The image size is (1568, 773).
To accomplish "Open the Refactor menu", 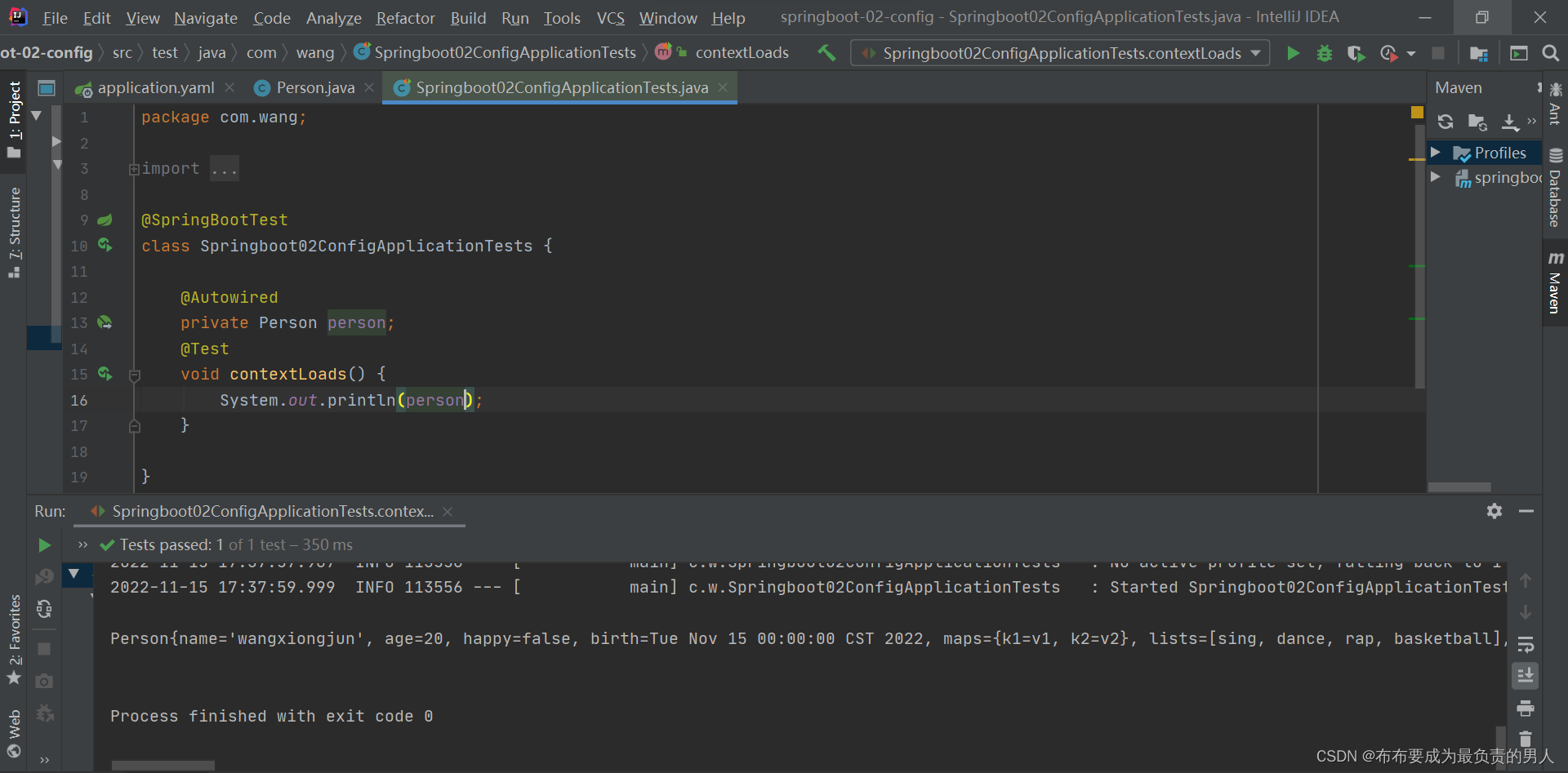I will 405,17.
